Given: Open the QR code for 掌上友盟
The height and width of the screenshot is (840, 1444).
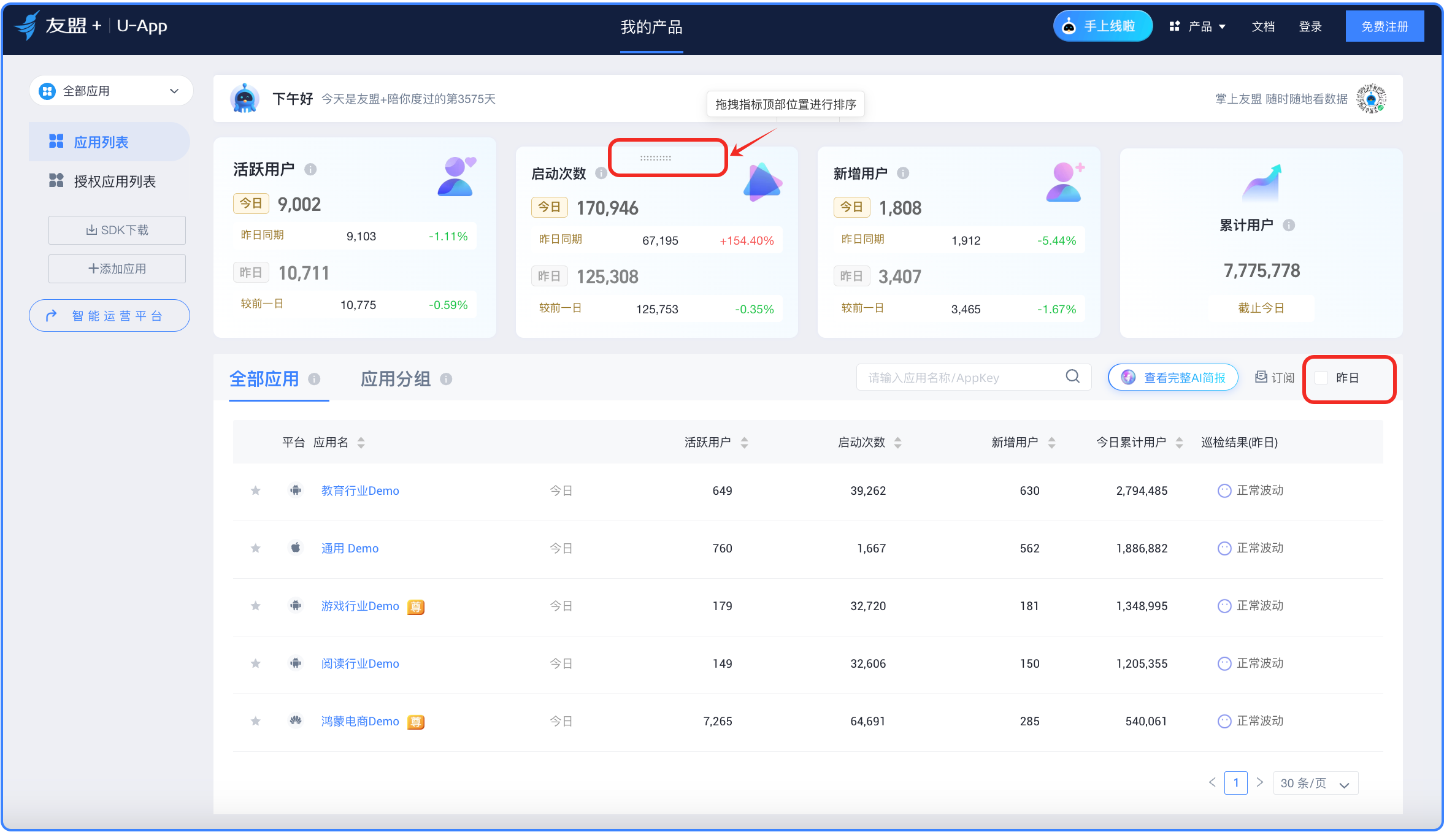Looking at the screenshot, I should pyautogui.click(x=1371, y=99).
